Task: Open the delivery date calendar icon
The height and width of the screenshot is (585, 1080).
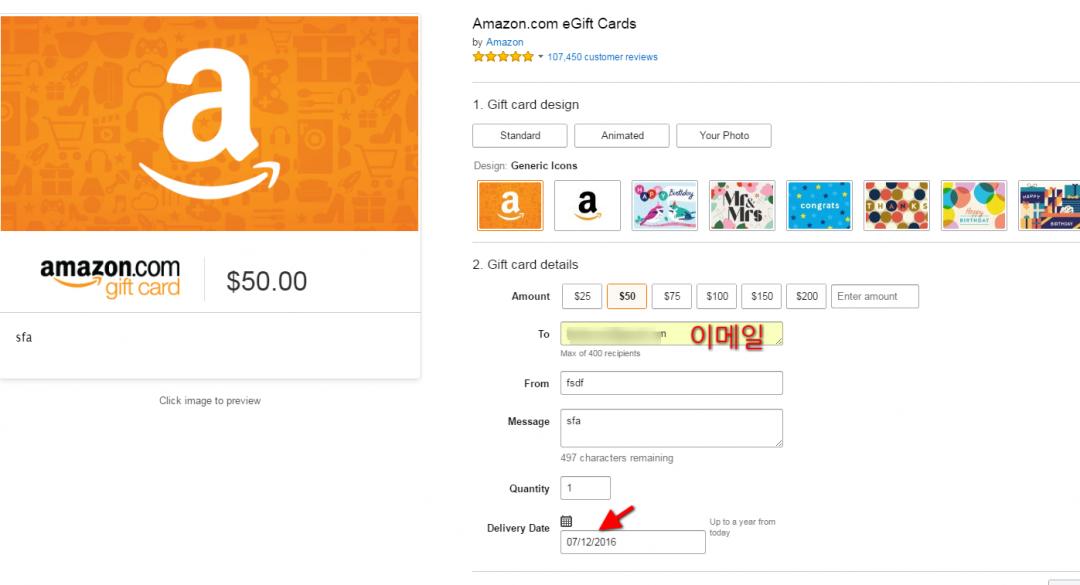Action: pos(566,521)
